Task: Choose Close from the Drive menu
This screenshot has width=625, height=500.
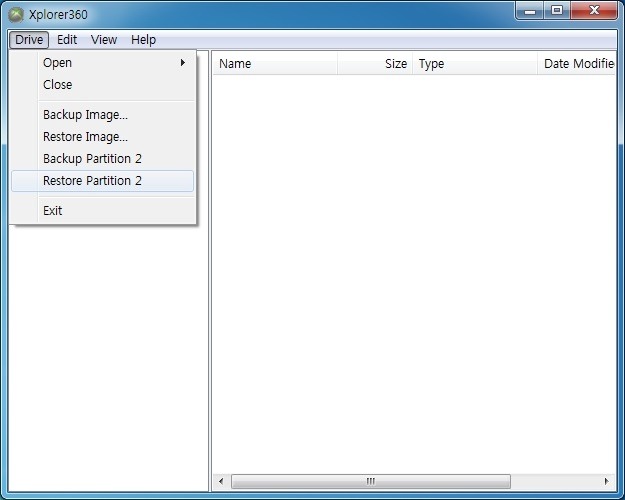Action: pos(103,85)
